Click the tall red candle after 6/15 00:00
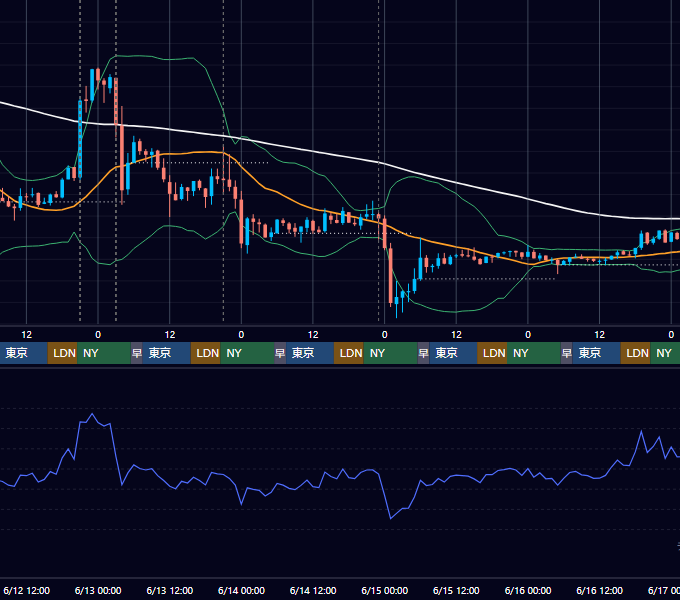The width and height of the screenshot is (680, 600). coord(391,274)
